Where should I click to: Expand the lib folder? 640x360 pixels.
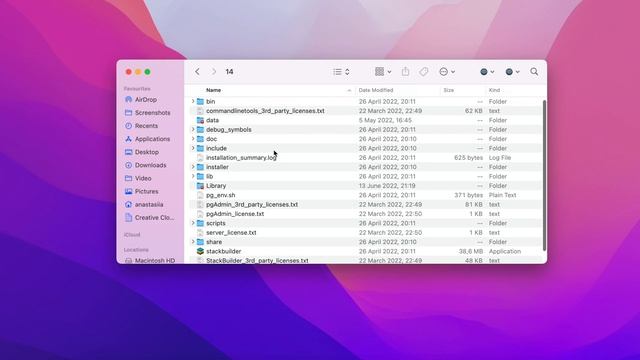193,176
